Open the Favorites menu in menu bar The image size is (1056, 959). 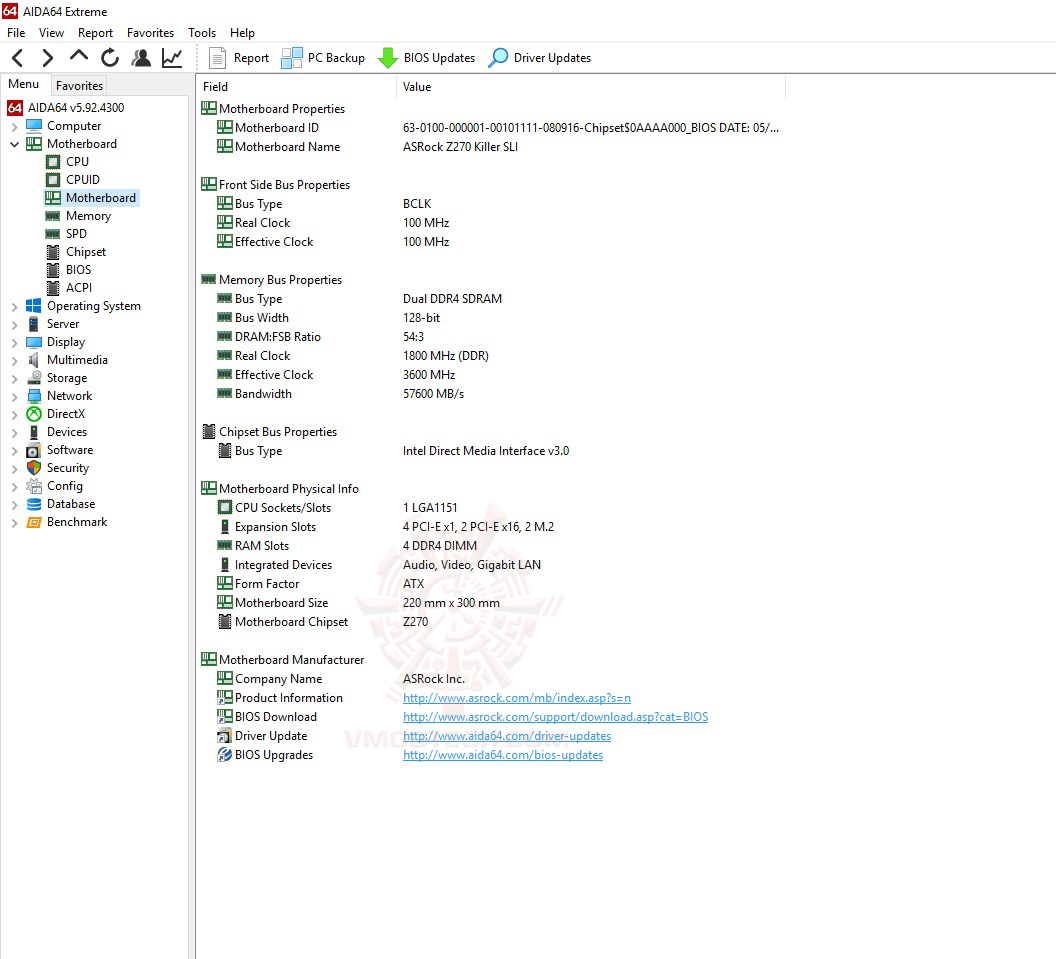[x=150, y=32]
